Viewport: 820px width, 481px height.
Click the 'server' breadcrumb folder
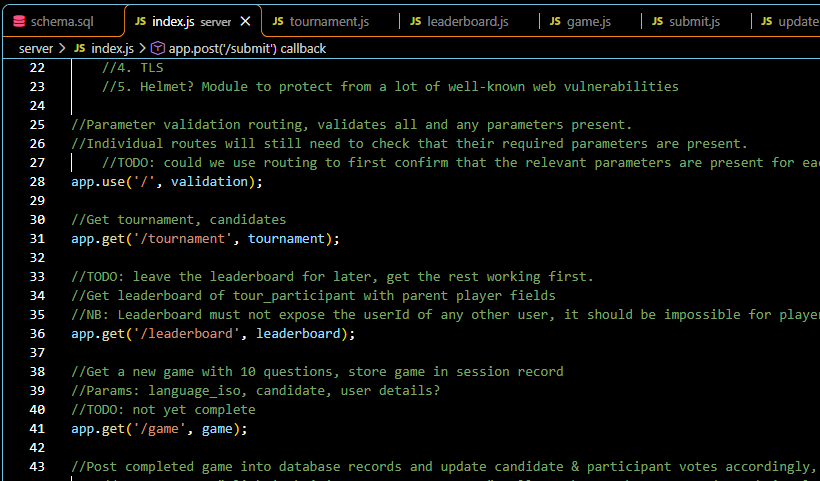click(x=36, y=49)
